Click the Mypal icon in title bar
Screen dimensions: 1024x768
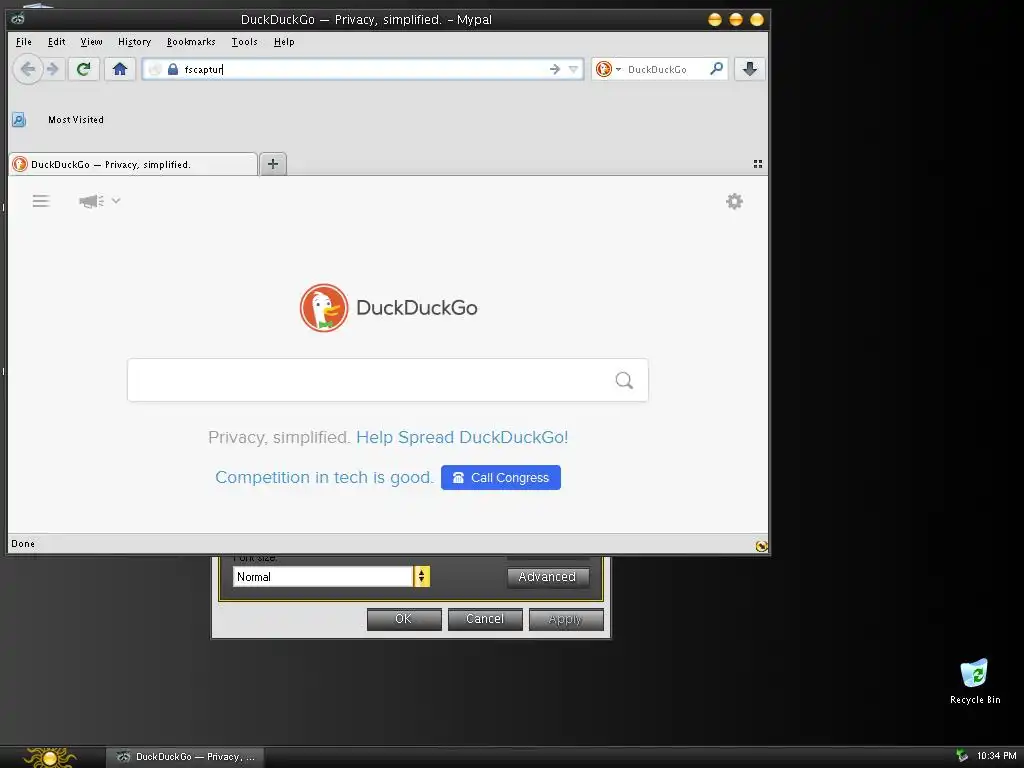(x=18, y=19)
